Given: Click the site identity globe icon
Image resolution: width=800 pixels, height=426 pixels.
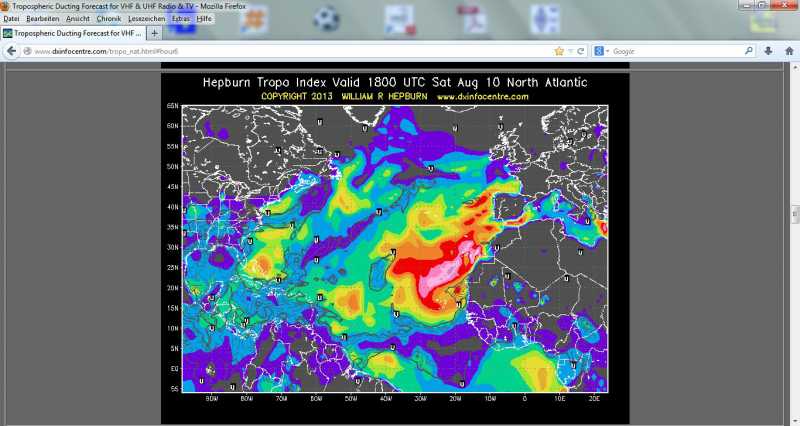Looking at the screenshot, I should point(27,50).
